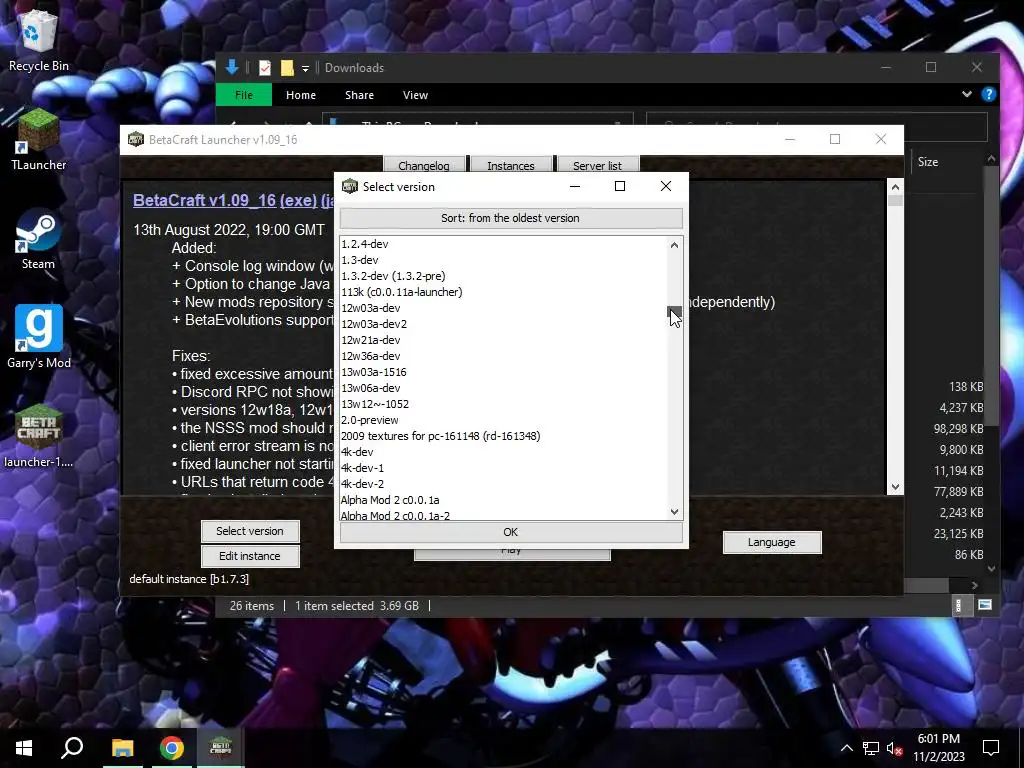Click changelog scroll up arrow
The width and height of the screenshot is (1024, 768).
tap(895, 187)
